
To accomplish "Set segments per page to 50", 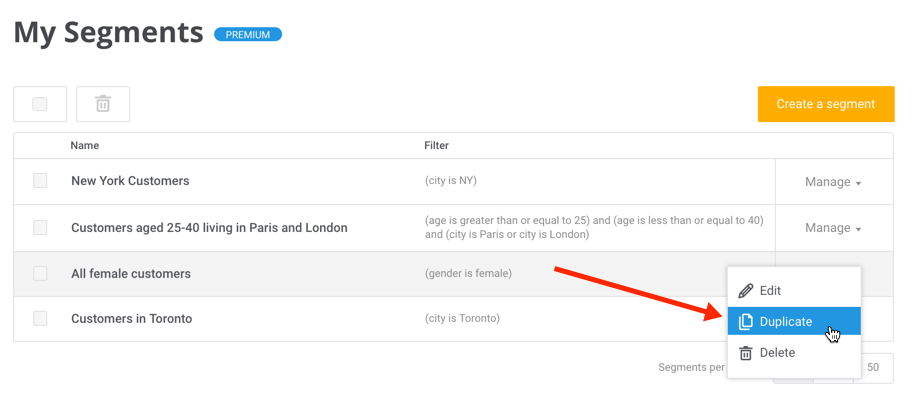I will 873,367.
